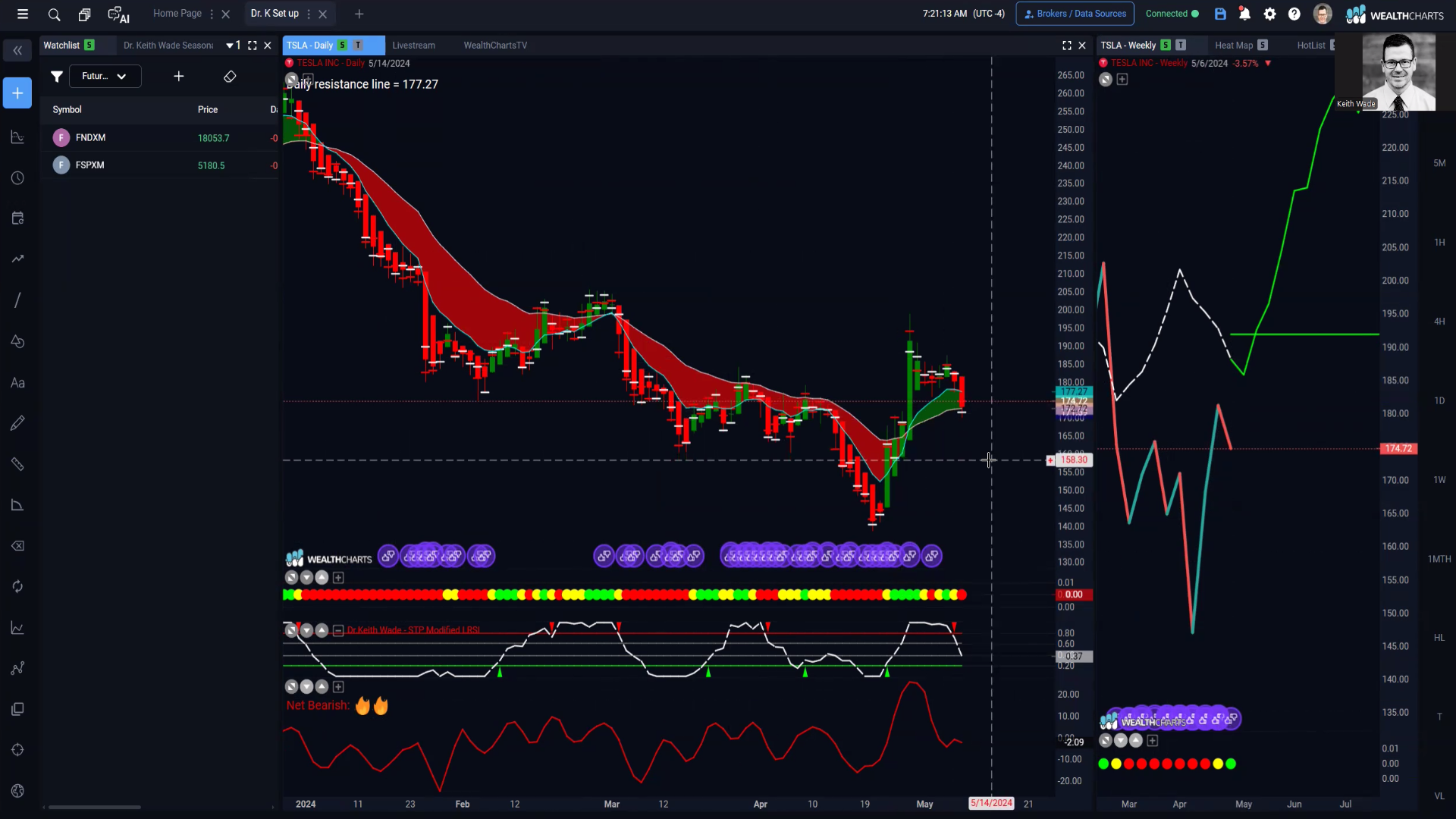This screenshot has height=819, width=1456.
Task: Switch to the WealthChartsTV tab
Action: 495,45
